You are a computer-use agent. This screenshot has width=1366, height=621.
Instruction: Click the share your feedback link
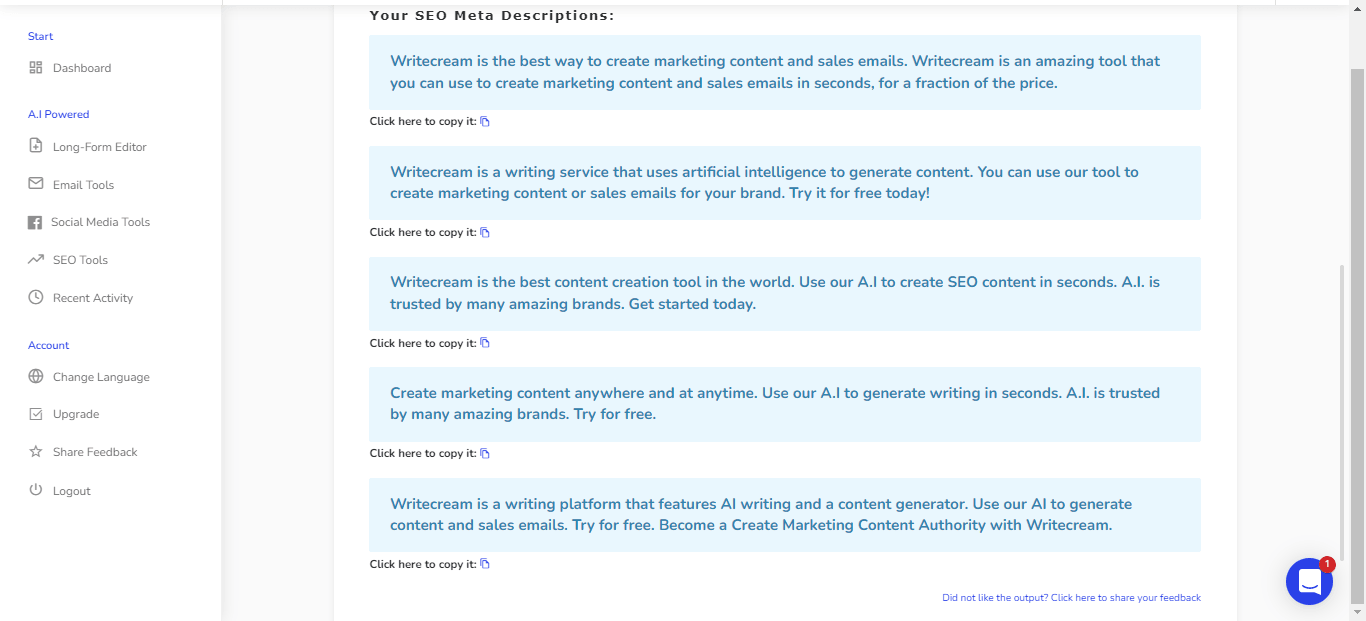click(1071, 598)
